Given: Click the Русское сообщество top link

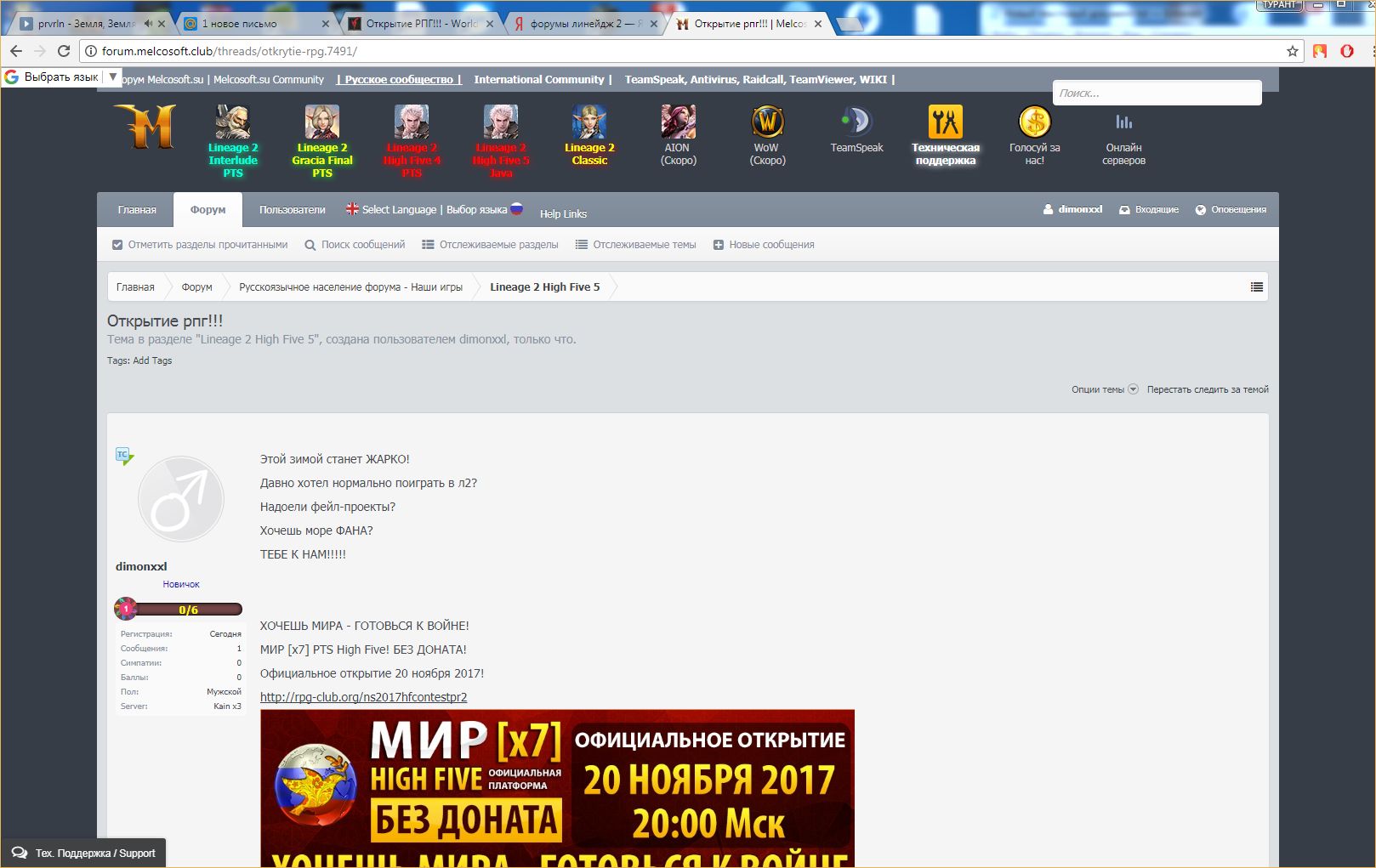Looking at the screenshot, I should [399, 80].
